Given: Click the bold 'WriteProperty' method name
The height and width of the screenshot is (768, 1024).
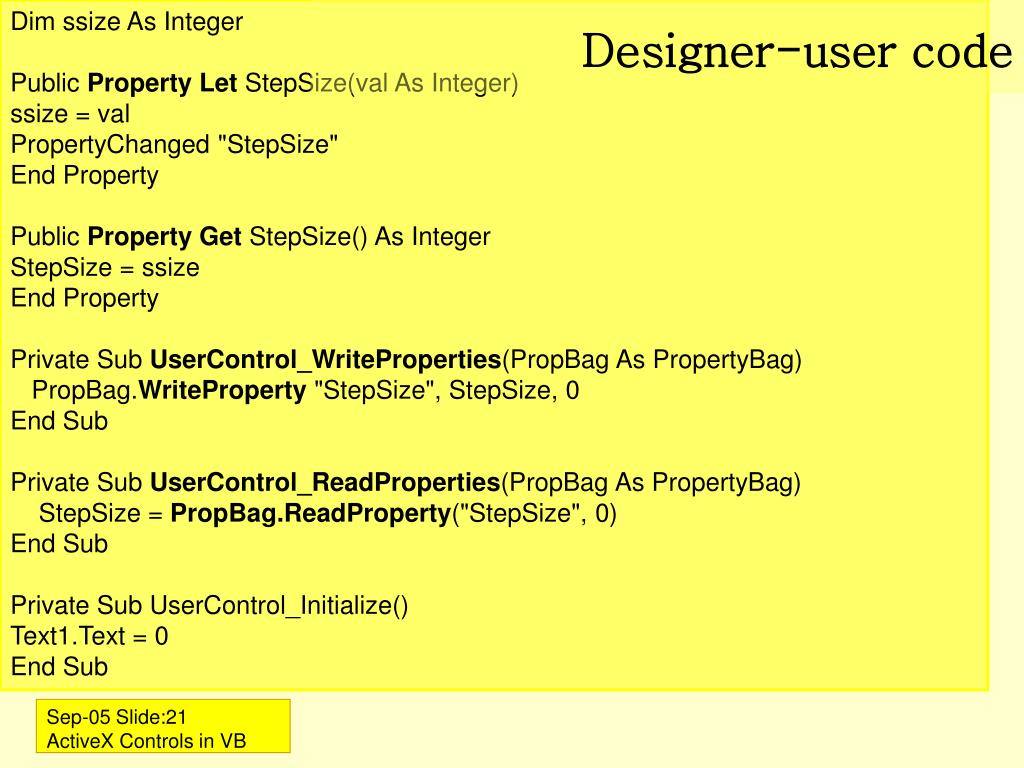Looking at the screenshot, I should tap(222, 391).
